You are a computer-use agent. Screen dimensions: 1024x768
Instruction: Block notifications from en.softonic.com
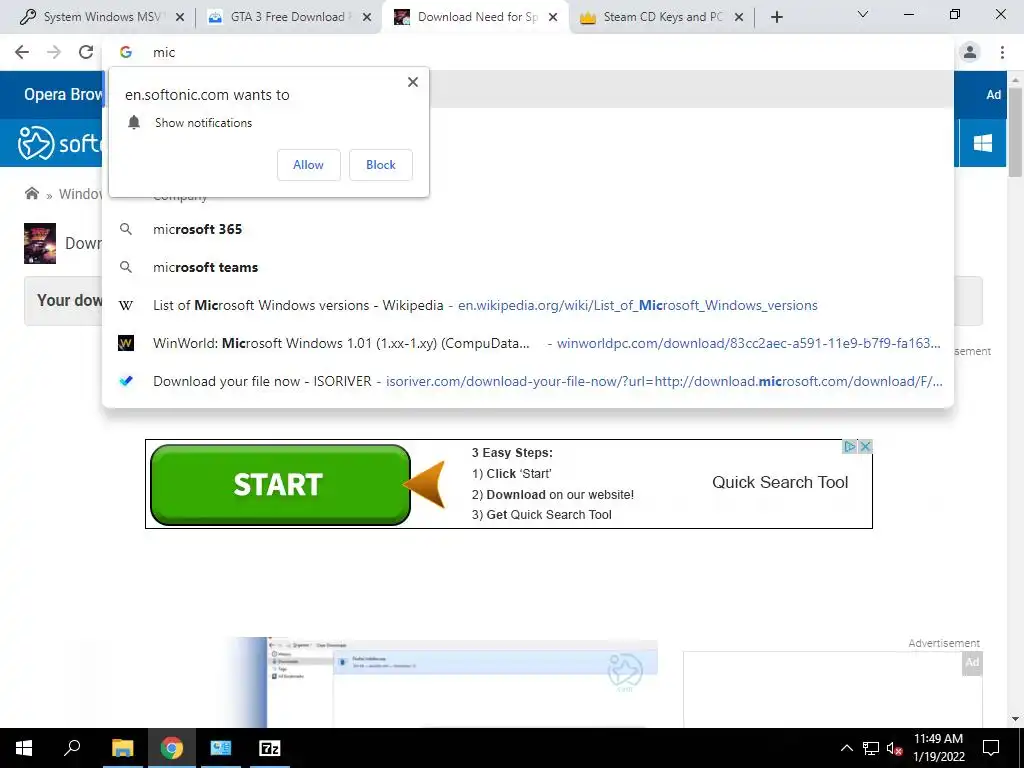tap(381, 165)
